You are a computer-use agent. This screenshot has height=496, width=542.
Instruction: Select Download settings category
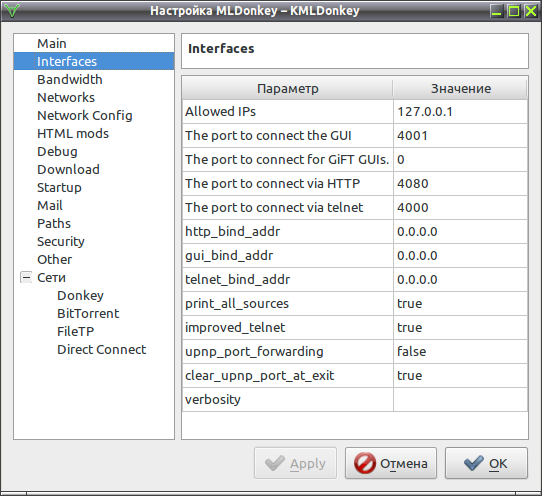coord(68,169)
